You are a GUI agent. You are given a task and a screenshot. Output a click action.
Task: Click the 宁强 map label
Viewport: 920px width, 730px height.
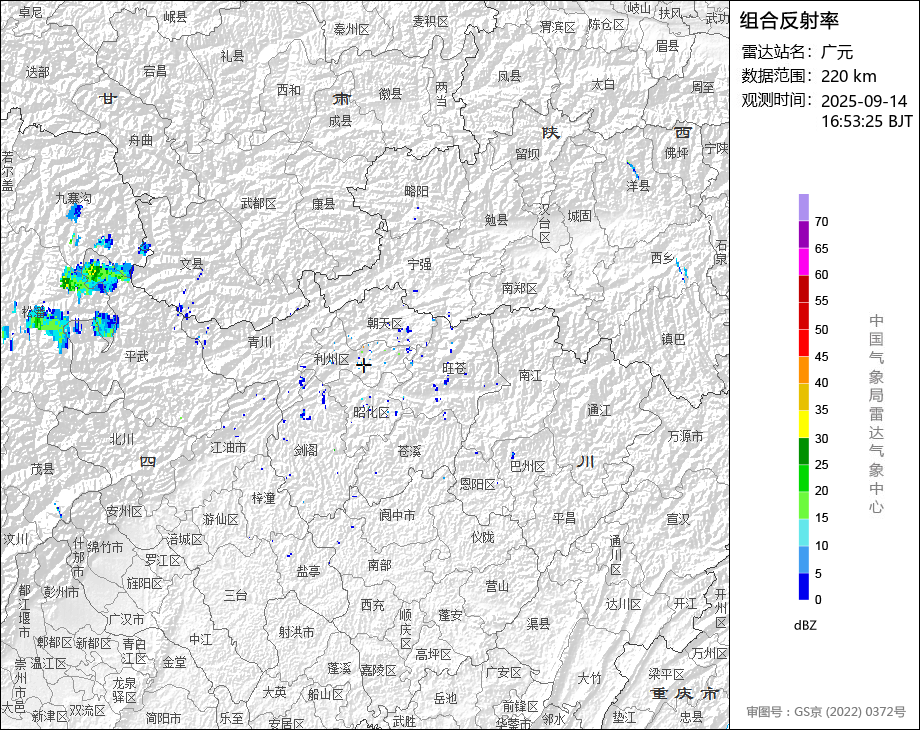coord(420,264)
